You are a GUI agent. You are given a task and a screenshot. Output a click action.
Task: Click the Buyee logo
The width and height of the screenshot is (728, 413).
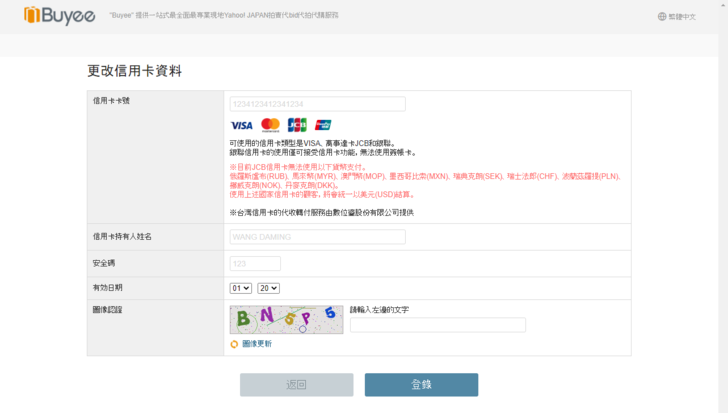[x=59, y=15]
